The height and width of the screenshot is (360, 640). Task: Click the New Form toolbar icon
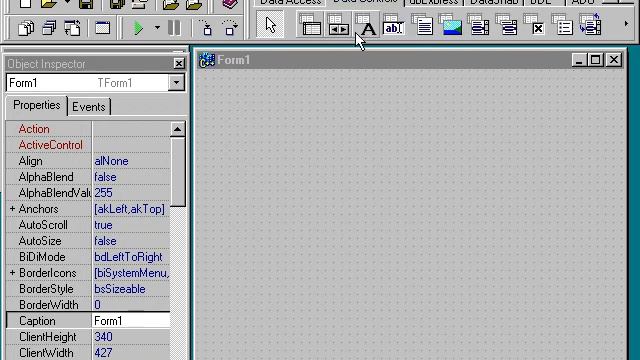[x=102, y=28]
